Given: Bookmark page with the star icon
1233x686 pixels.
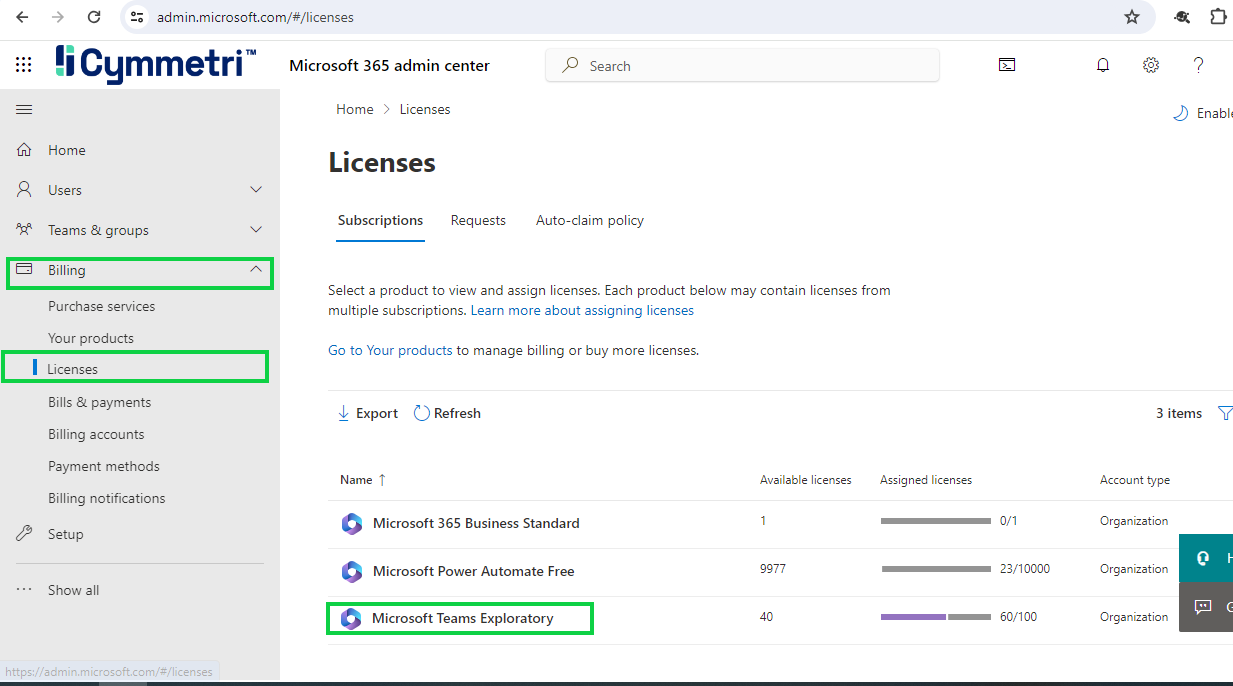Looking at the screenshot, I should pyautogui.click(x=1132, y=17).
